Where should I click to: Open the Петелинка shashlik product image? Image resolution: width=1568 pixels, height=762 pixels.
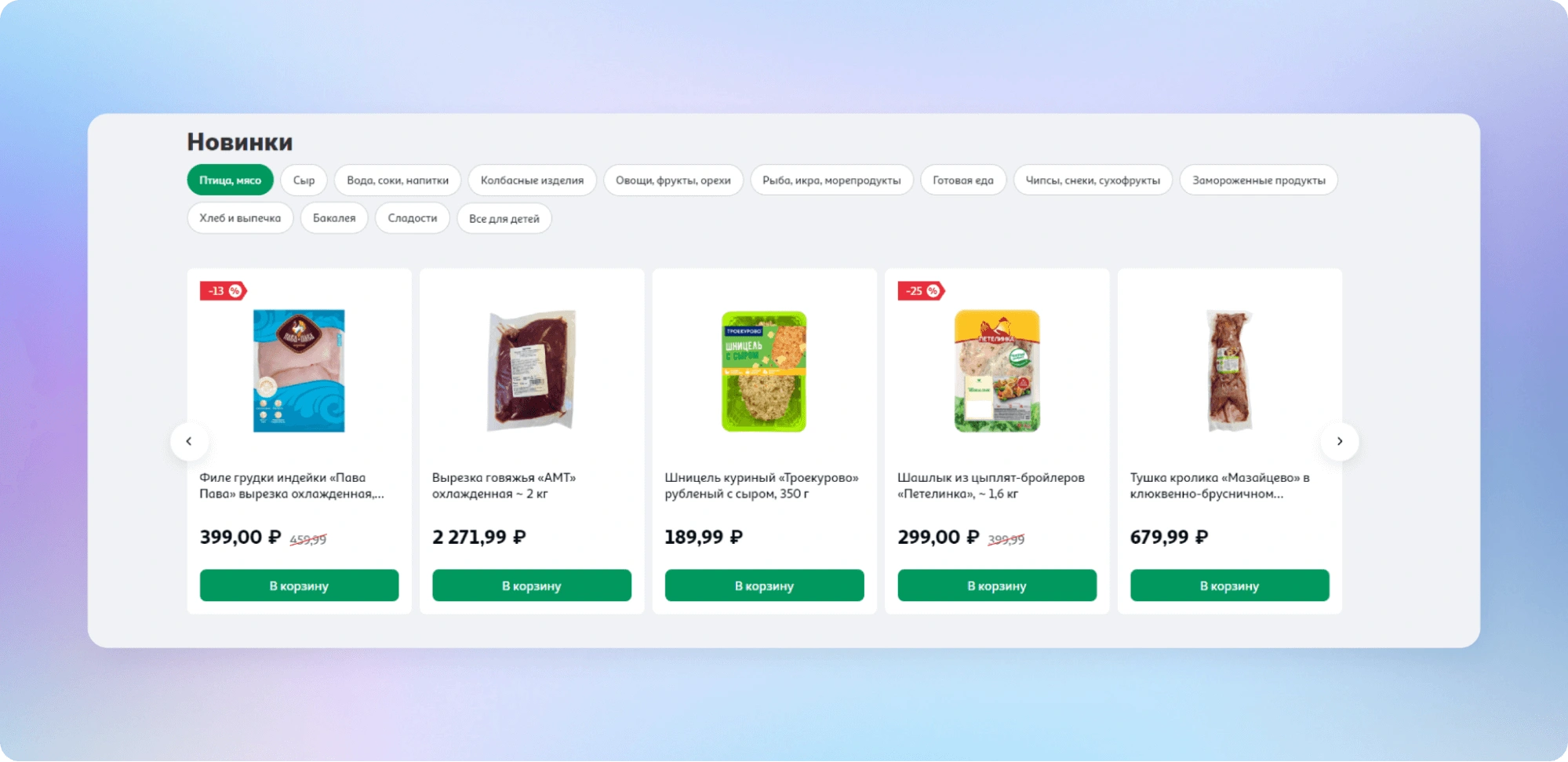click(x=997, y=371)
